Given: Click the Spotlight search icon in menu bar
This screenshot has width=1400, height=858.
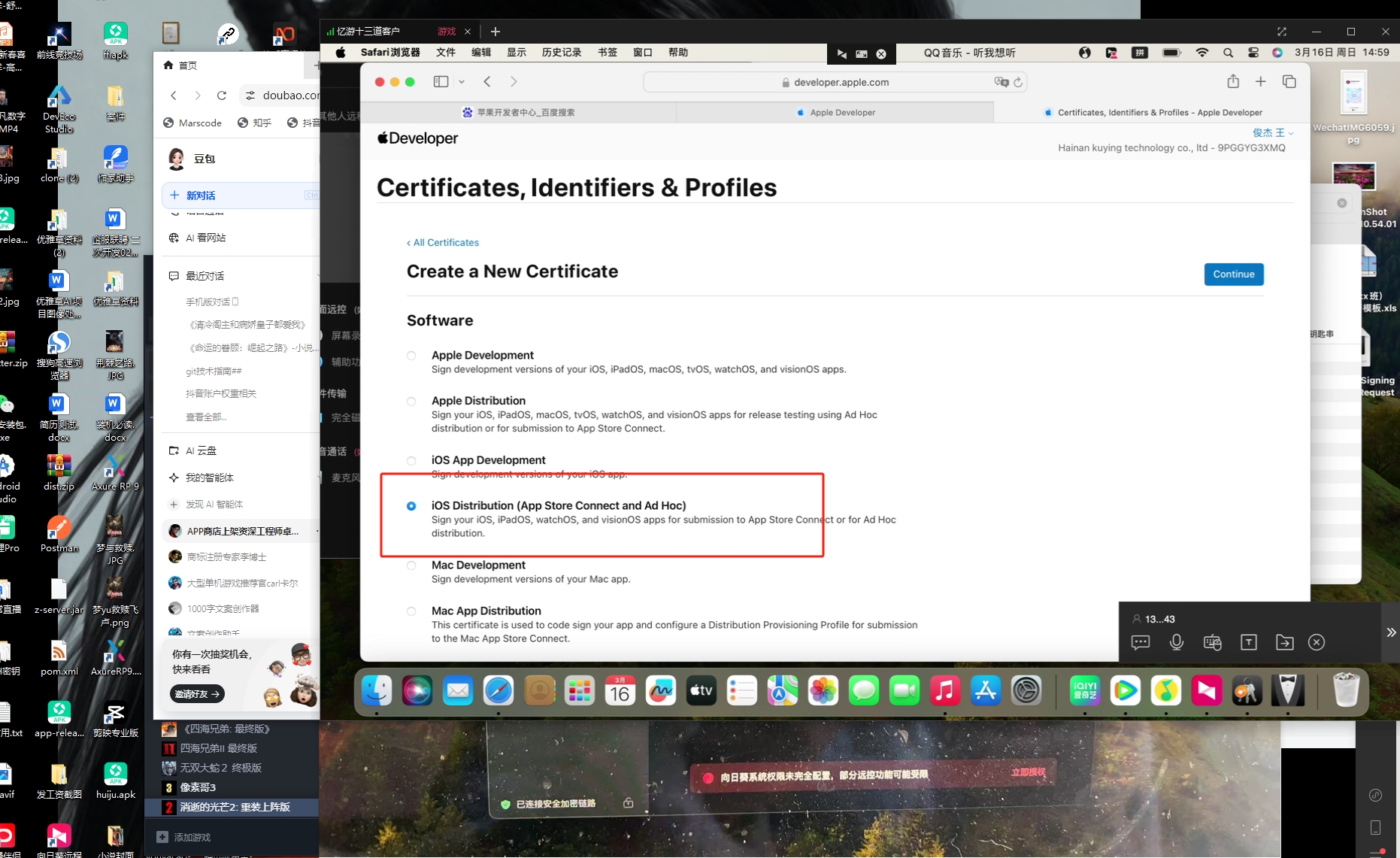Looking at the screenshot, I should [x=1228, y=53].
